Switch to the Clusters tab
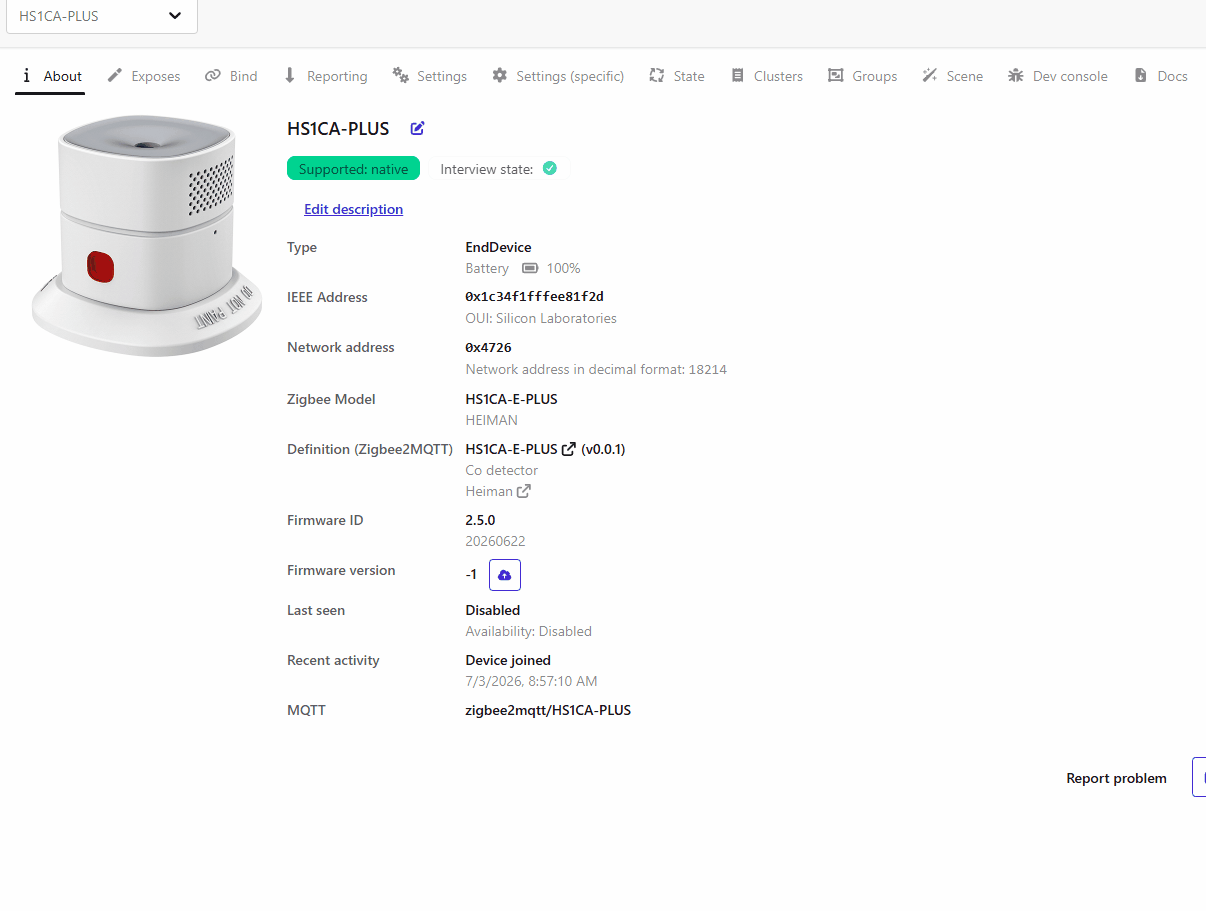 767,76
